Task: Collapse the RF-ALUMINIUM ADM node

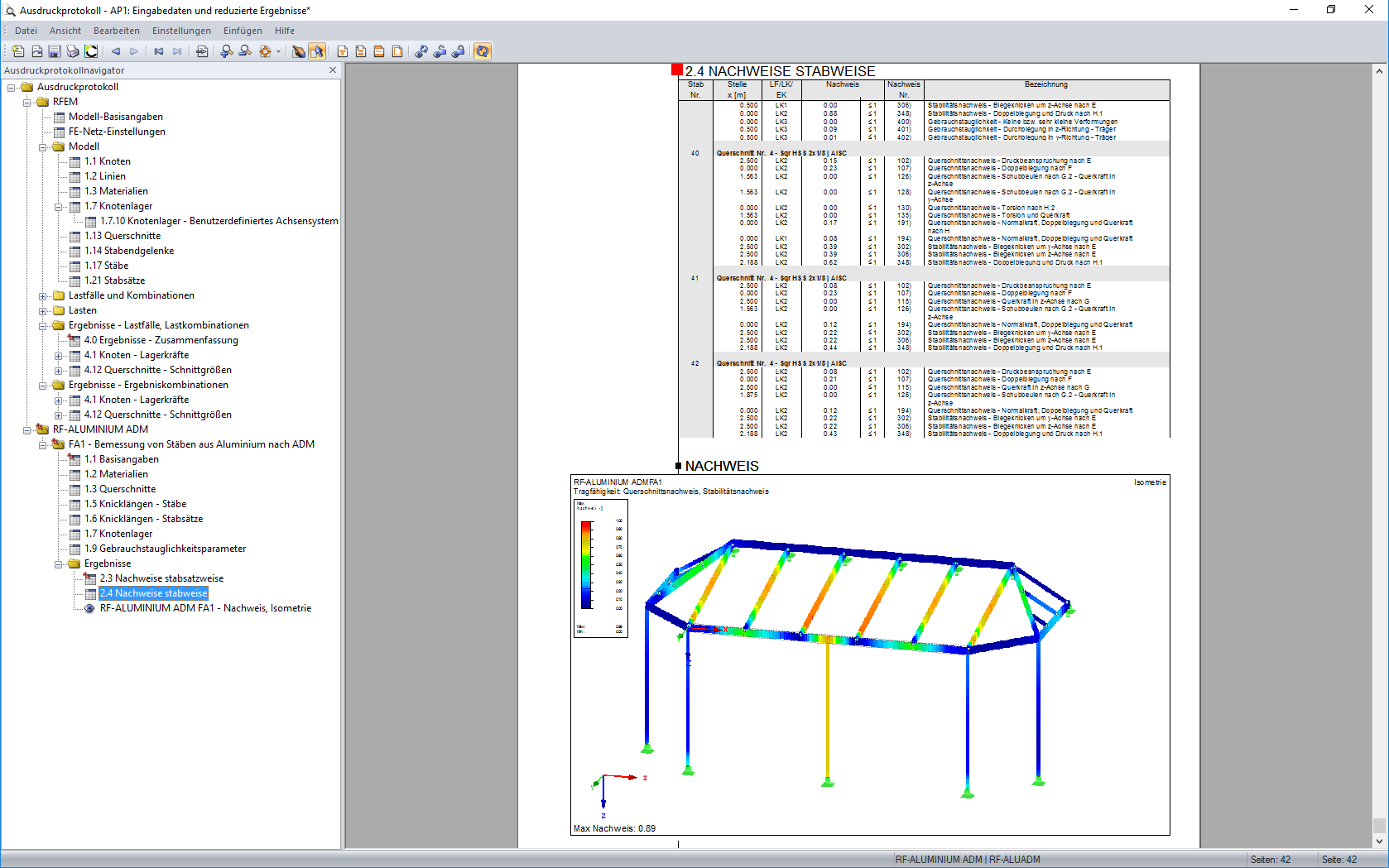Action: [27, 429]
